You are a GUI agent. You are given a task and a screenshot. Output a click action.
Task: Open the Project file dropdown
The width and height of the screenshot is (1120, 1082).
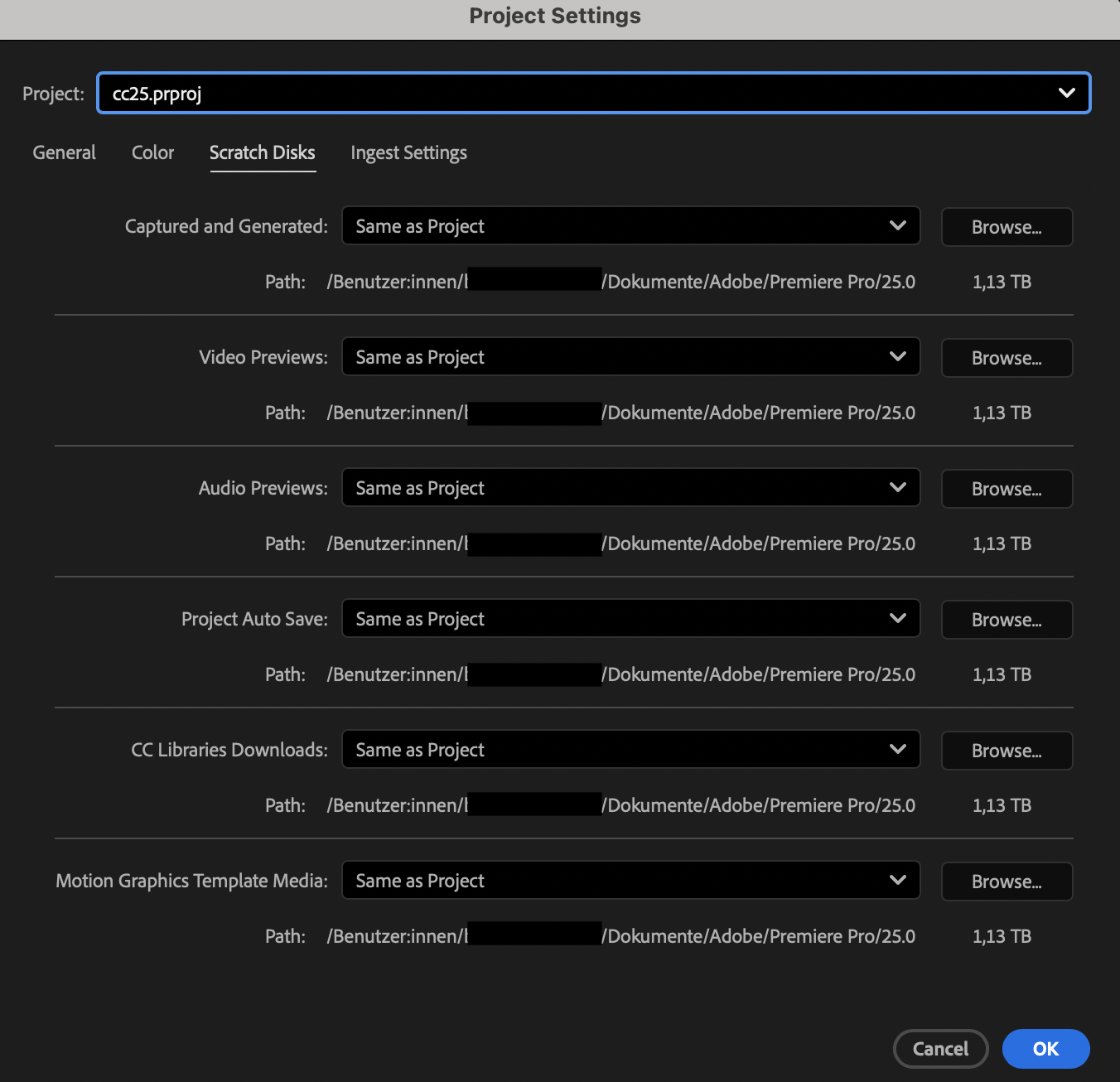(x=593, y=94)
